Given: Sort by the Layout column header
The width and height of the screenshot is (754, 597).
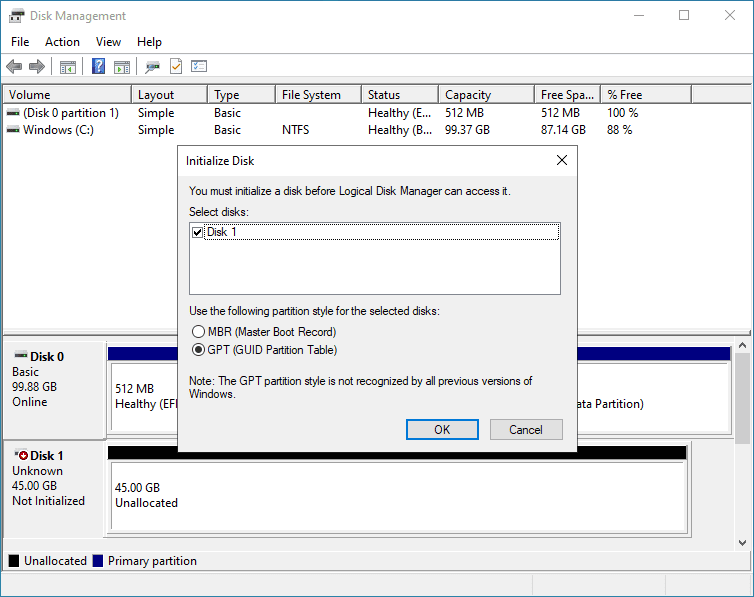Looking at the screenshot, I should (169, 95).
